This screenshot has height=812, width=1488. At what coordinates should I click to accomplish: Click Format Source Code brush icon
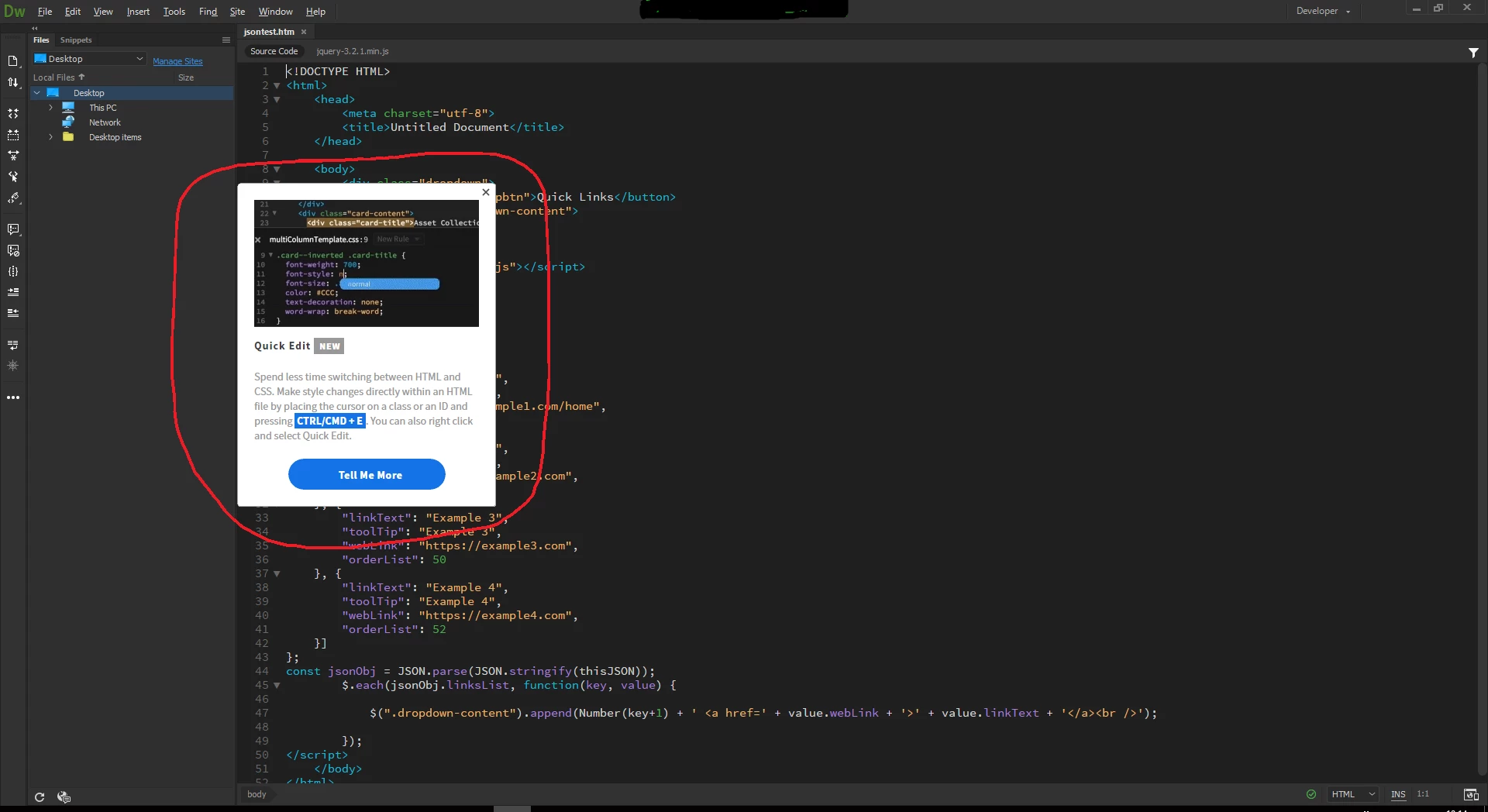pos(13,198)
